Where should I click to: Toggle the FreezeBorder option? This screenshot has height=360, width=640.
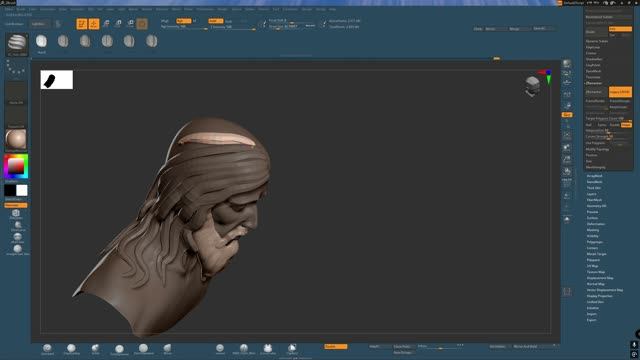click(597, 101)
